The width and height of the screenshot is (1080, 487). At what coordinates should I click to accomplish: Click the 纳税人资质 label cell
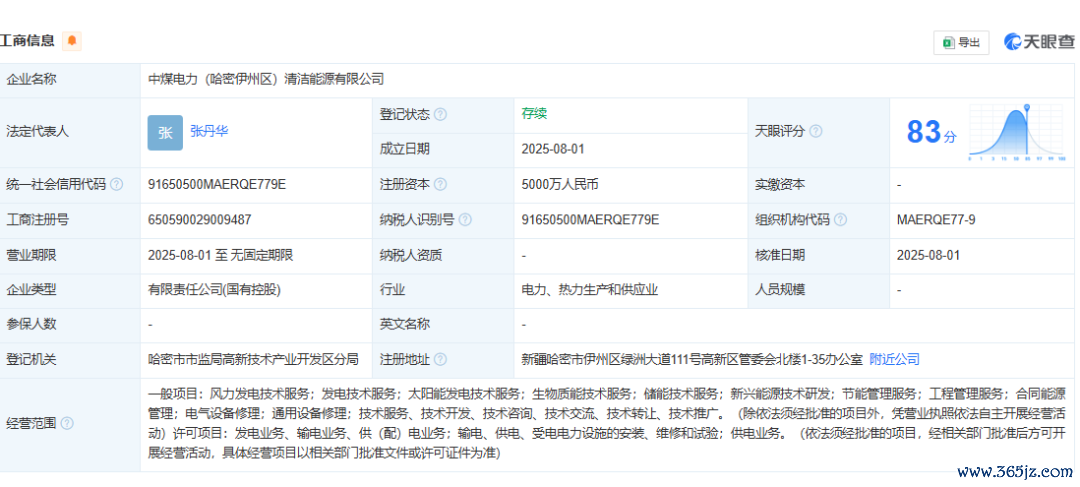[x=443, y=256]
